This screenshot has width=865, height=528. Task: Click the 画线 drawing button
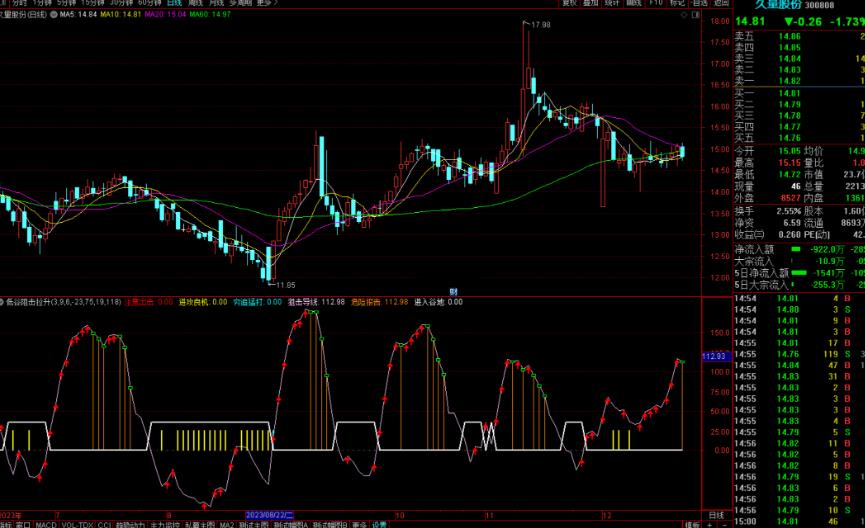coord(634,3)
